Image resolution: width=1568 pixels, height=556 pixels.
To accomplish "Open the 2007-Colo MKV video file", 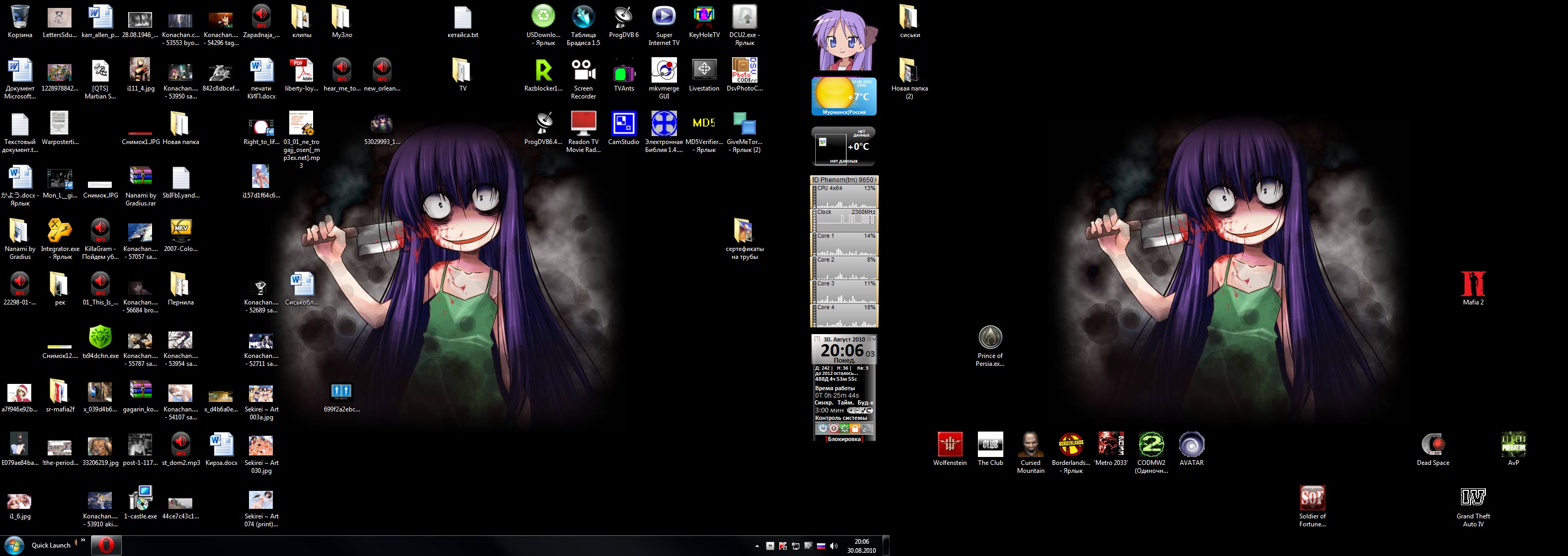I will [180, 236].
